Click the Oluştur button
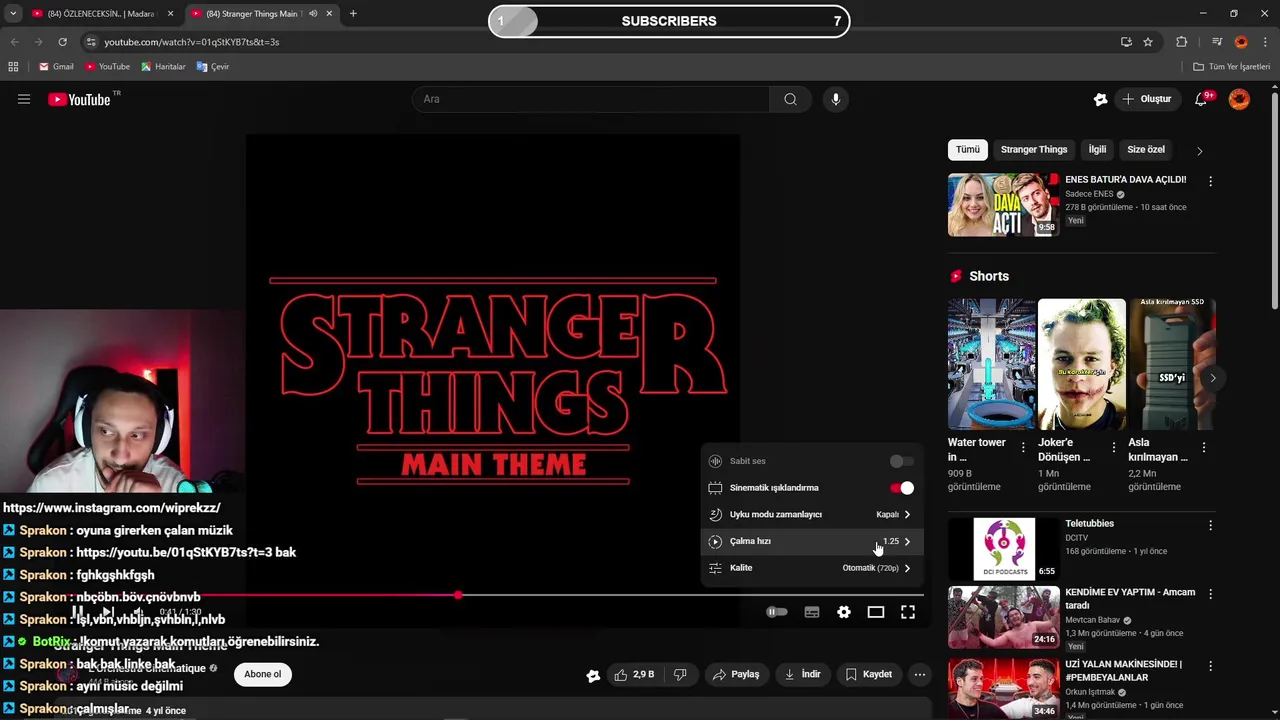 tap(1146, 99)
